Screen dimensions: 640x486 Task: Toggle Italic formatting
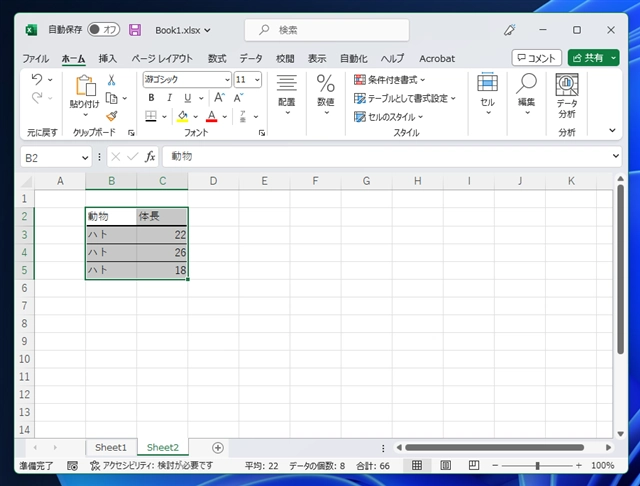pos(167,98)
